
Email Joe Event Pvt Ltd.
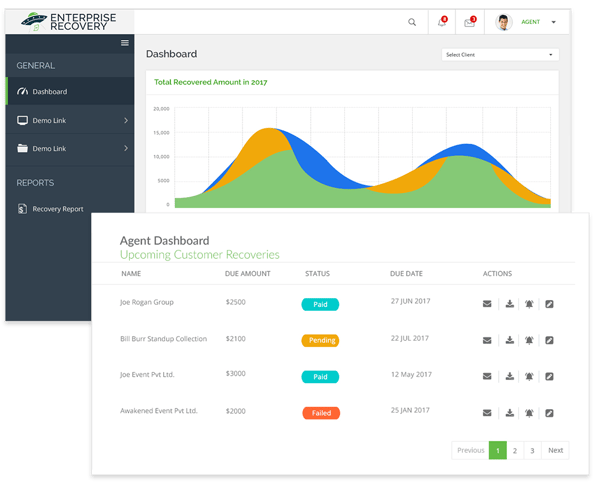[x=487, y=376]
